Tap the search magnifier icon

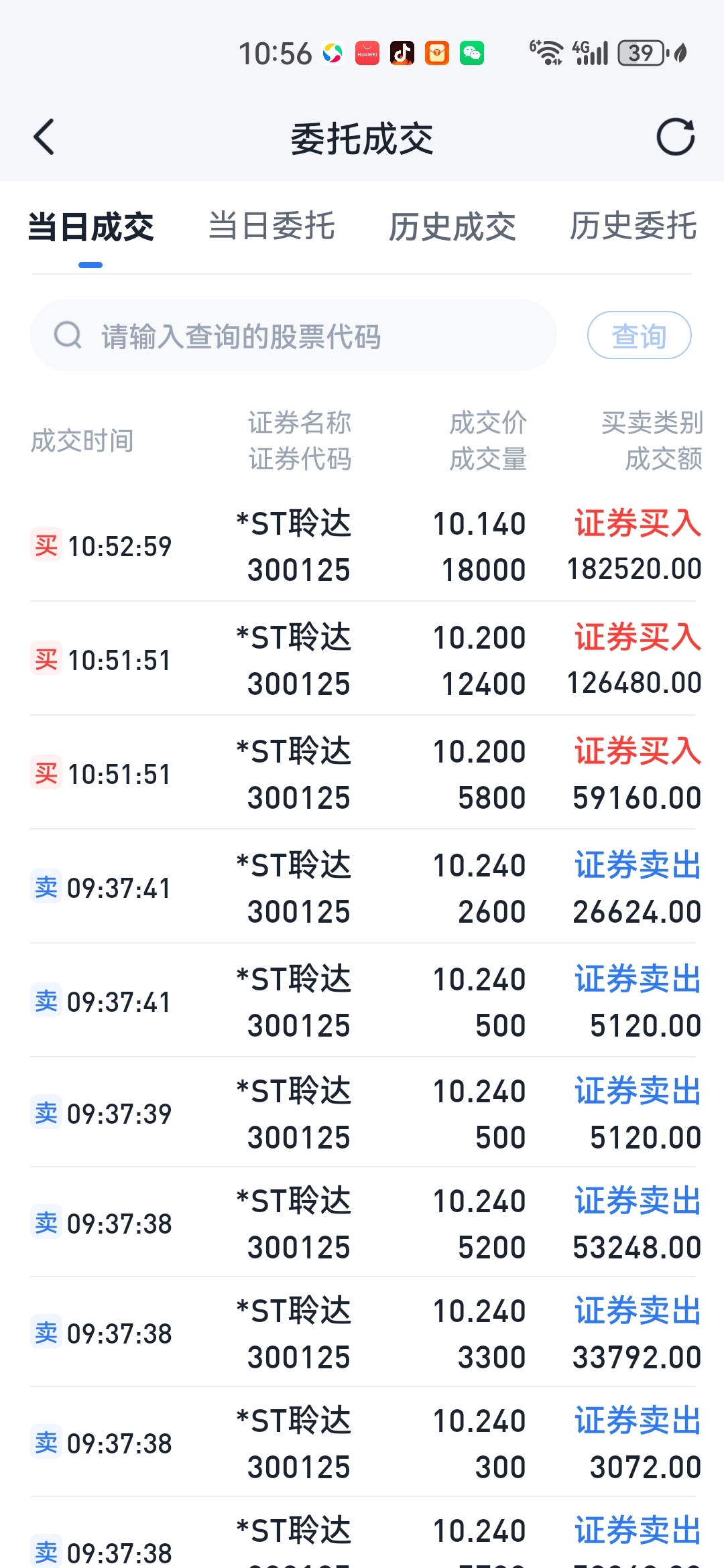click(x=68, y=335)
